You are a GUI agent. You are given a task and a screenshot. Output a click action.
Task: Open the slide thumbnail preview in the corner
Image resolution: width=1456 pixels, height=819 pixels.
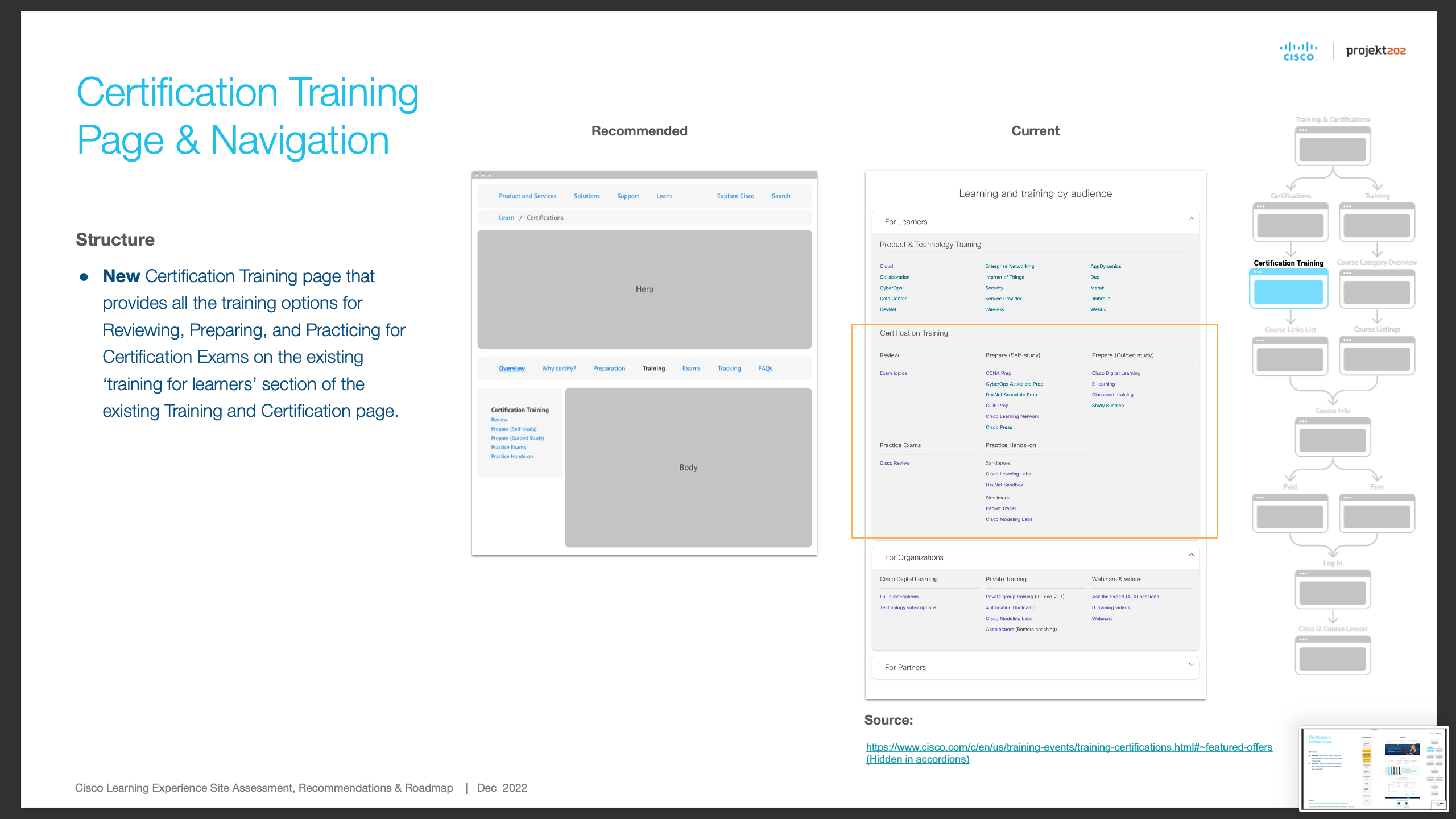coord(1374,768)
